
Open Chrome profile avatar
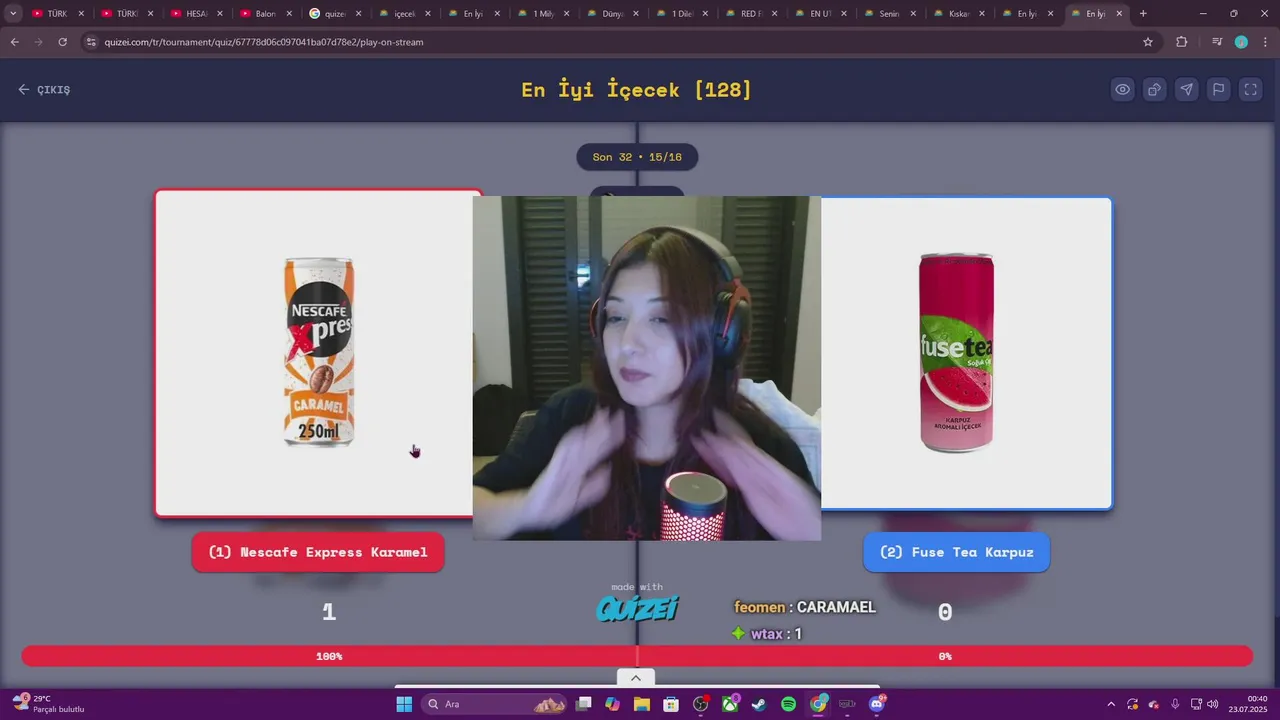(x=1241, y=42)
